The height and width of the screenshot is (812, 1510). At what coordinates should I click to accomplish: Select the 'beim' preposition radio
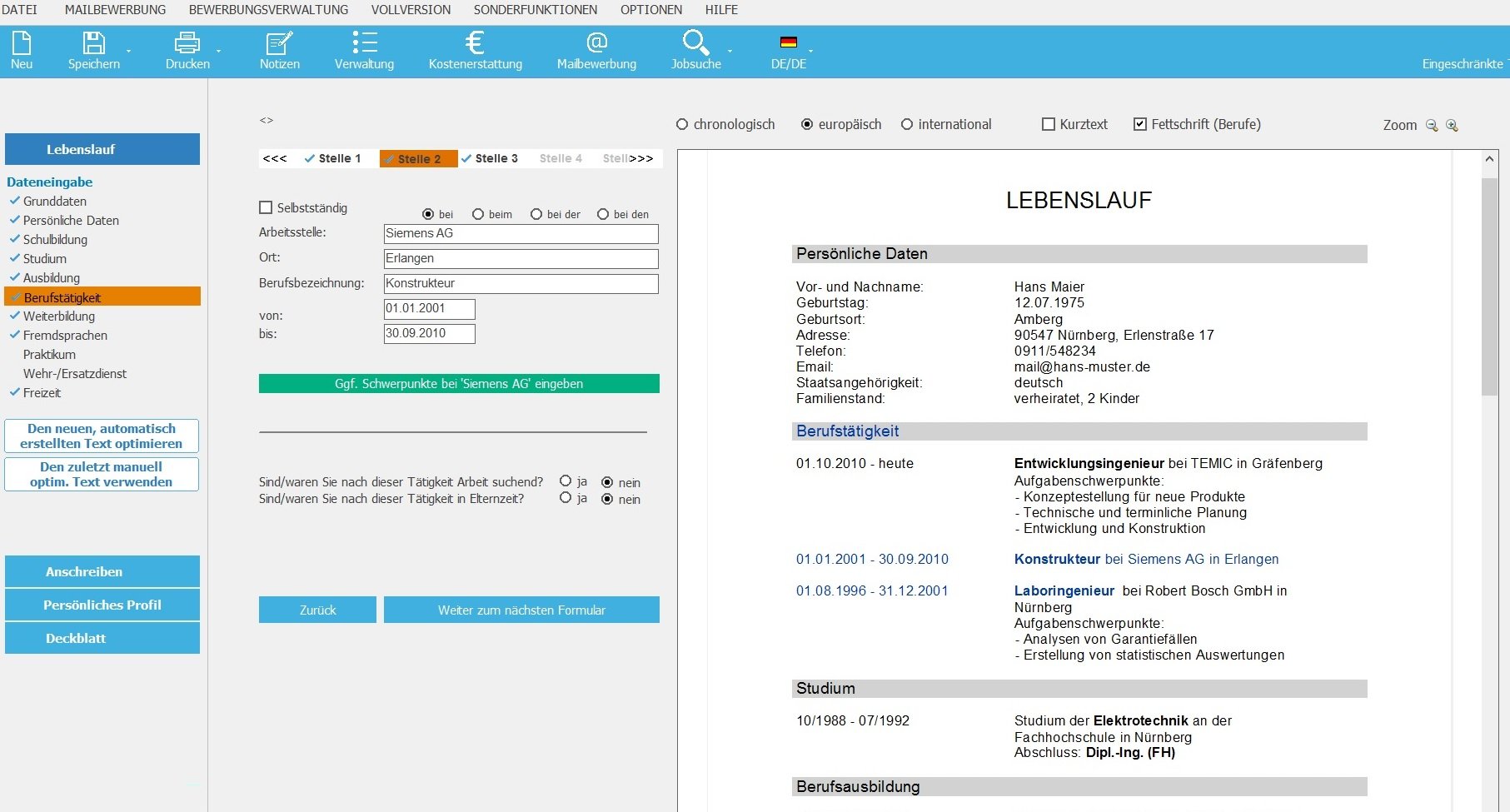pos(478,214)
